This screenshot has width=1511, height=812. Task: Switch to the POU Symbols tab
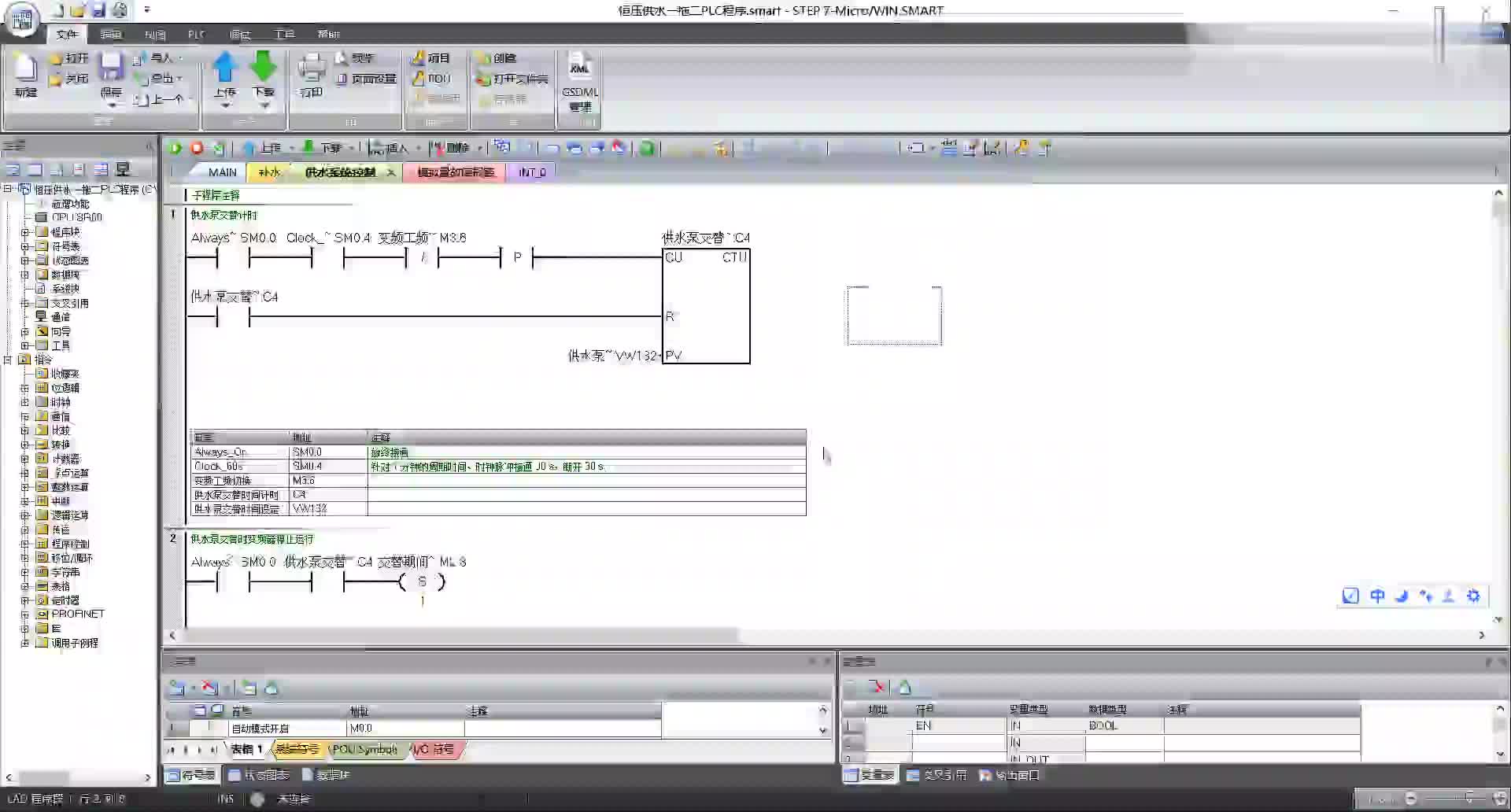coord(364,749)
